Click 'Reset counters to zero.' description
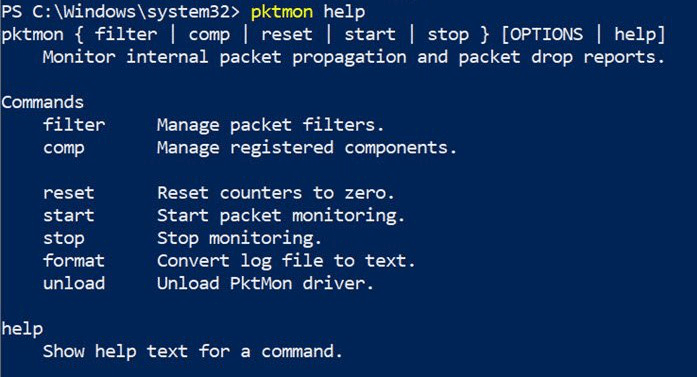 pos(276,193)
